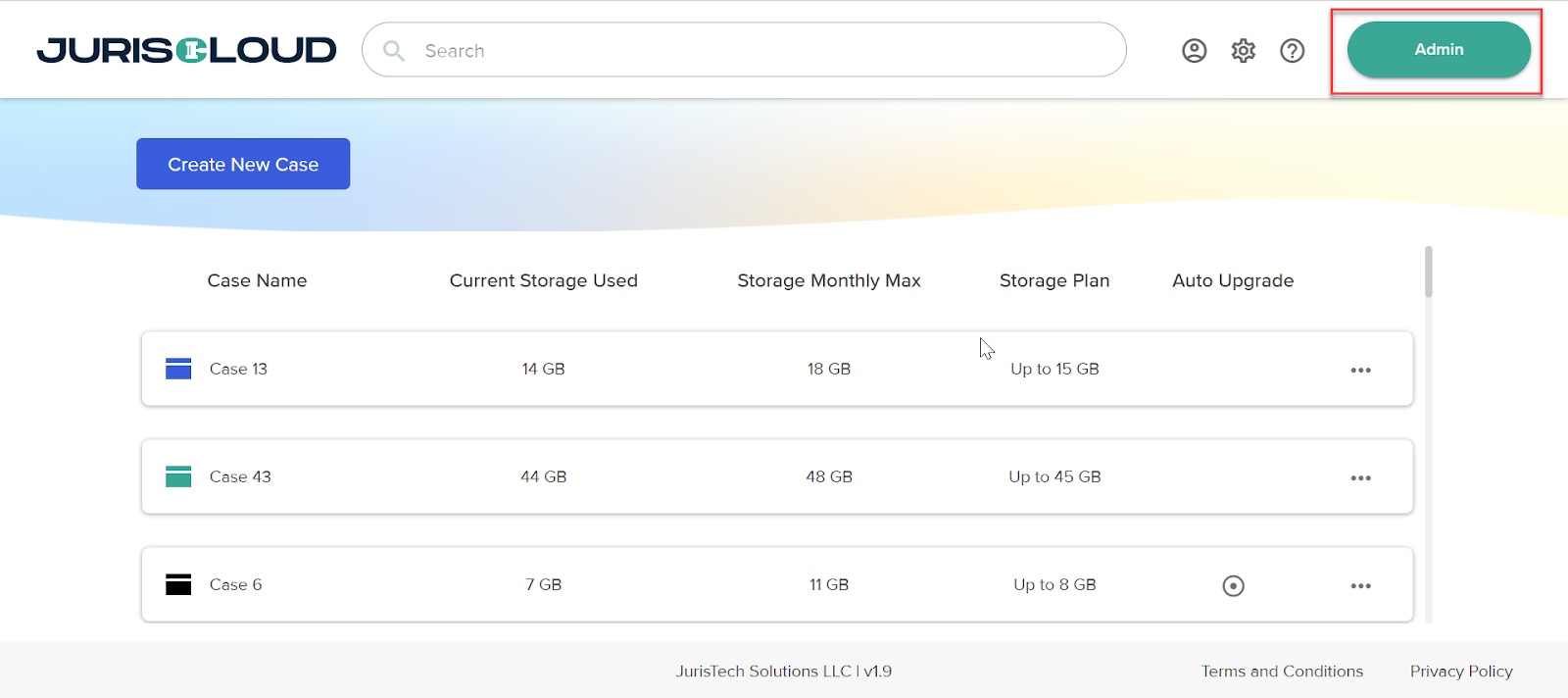Open the more options menu for Case 13
1568x698 pixels.
click(1360, 370)
